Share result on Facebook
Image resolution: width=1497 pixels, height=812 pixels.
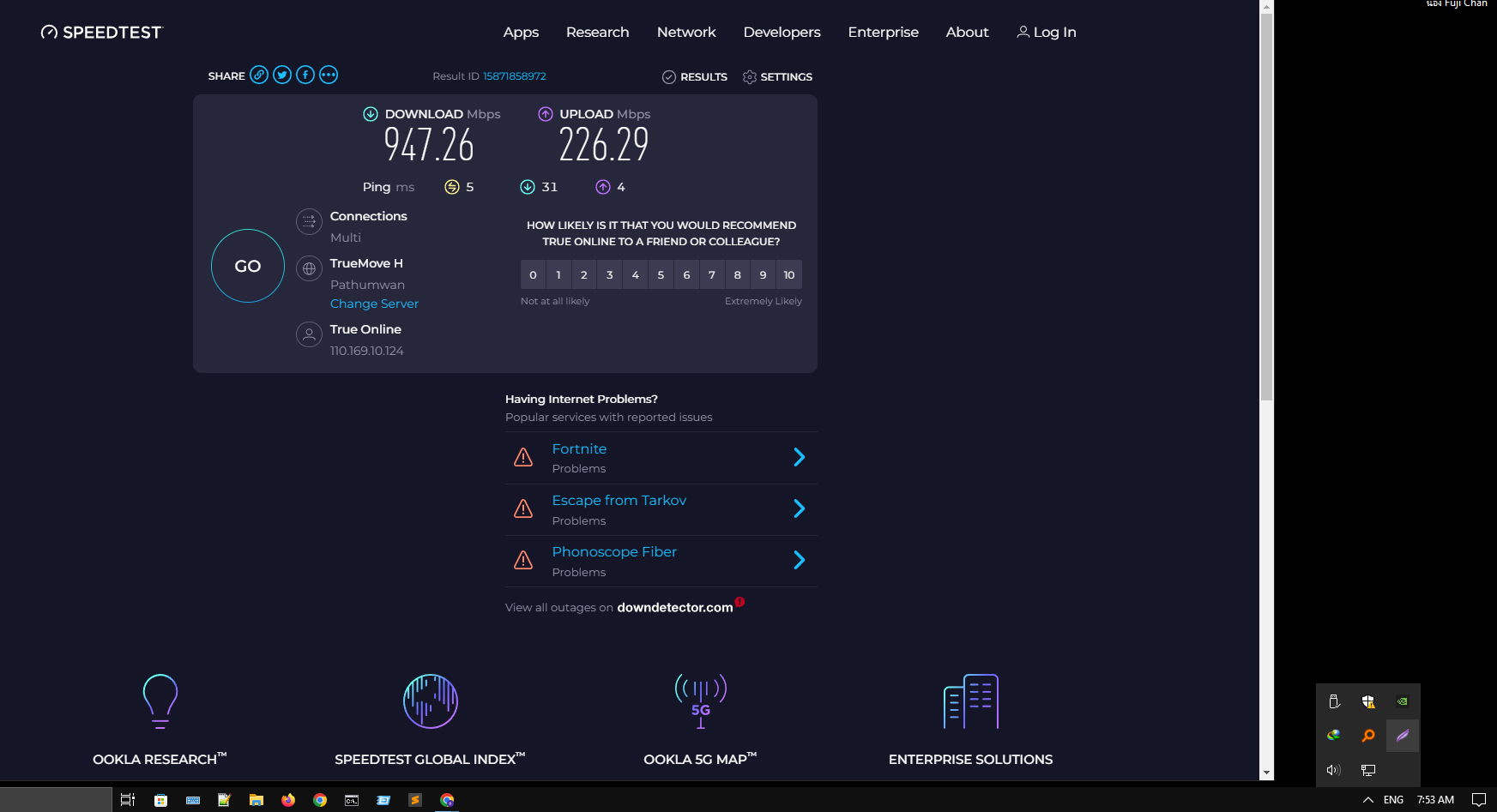(305, 75)
